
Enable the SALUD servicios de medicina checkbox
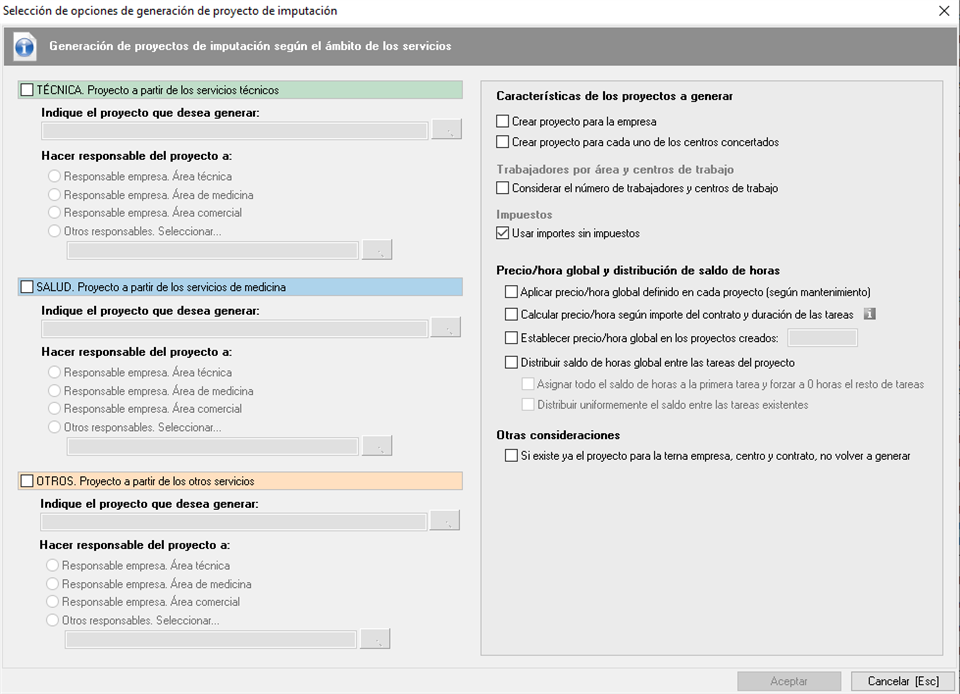28,287
